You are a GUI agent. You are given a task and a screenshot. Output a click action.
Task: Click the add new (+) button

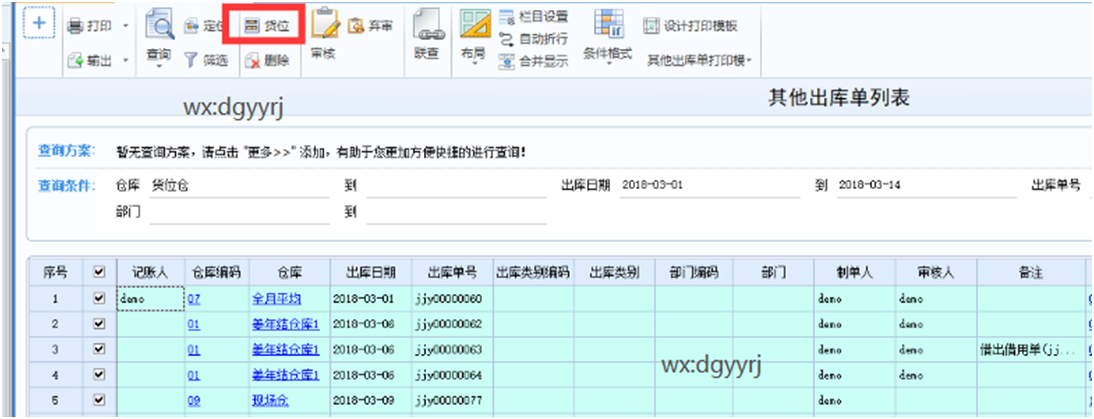pyautogui.click(x=40, y=23)
